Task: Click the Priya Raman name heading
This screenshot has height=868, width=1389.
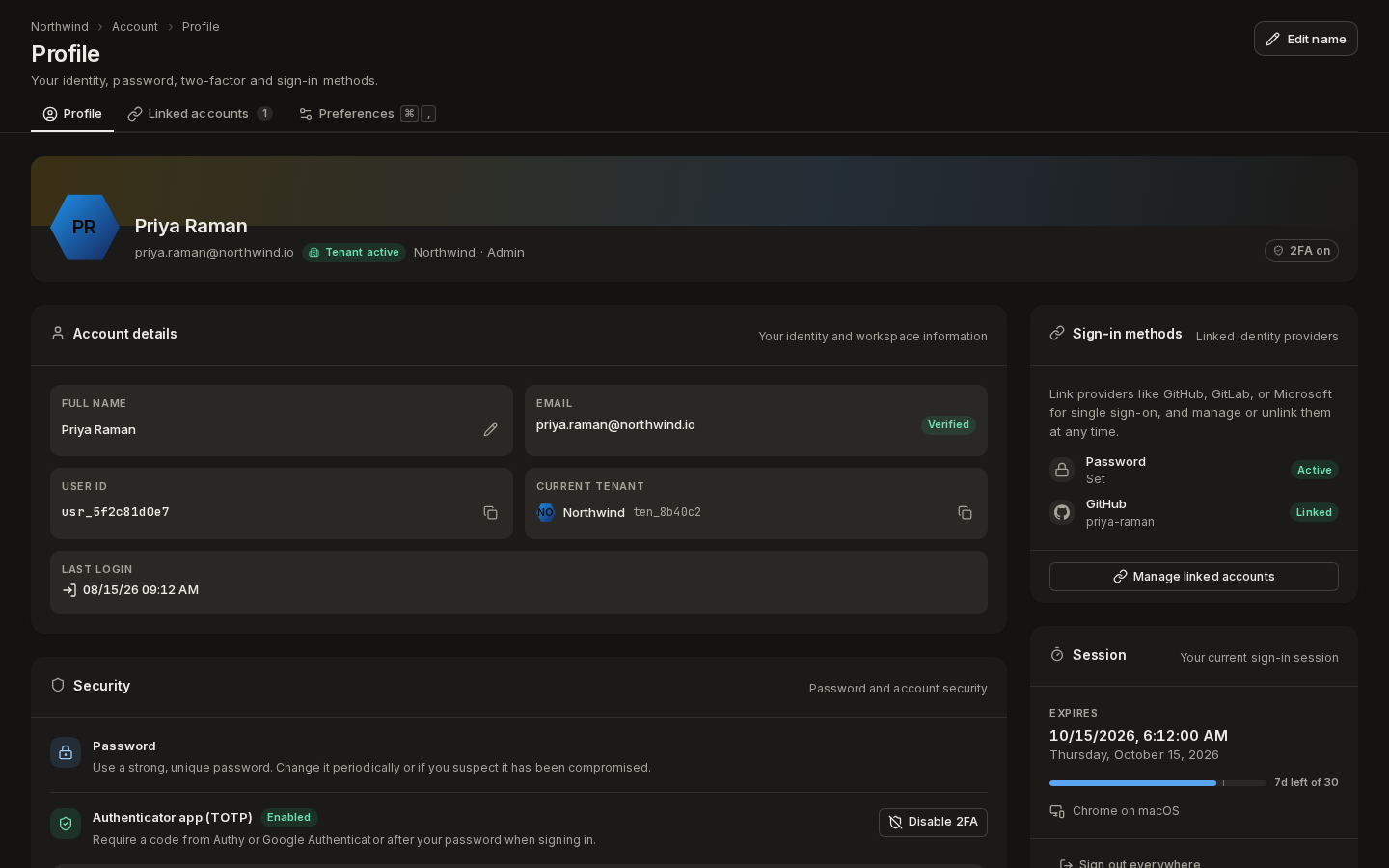Action: pyautogui.click(x=191, y=226)
